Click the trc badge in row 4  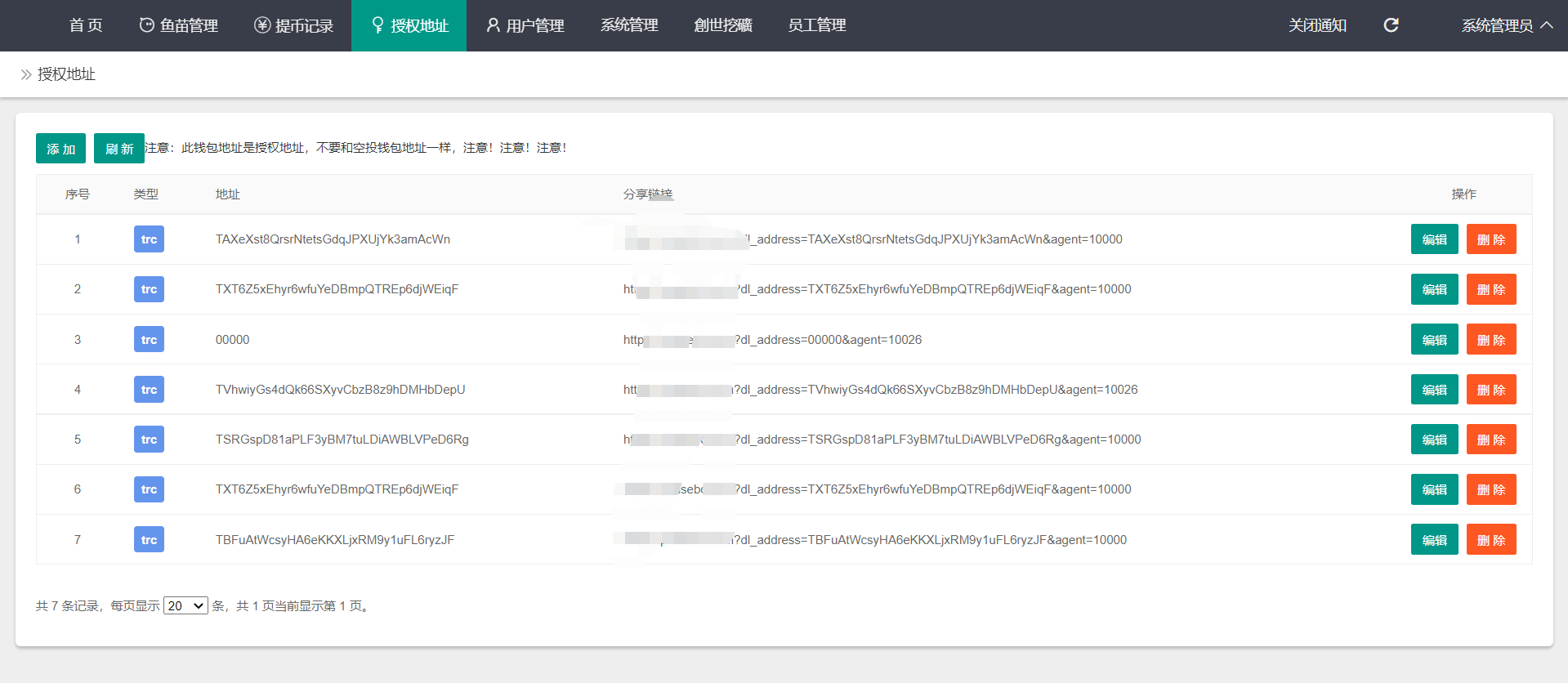pos(149,390)
